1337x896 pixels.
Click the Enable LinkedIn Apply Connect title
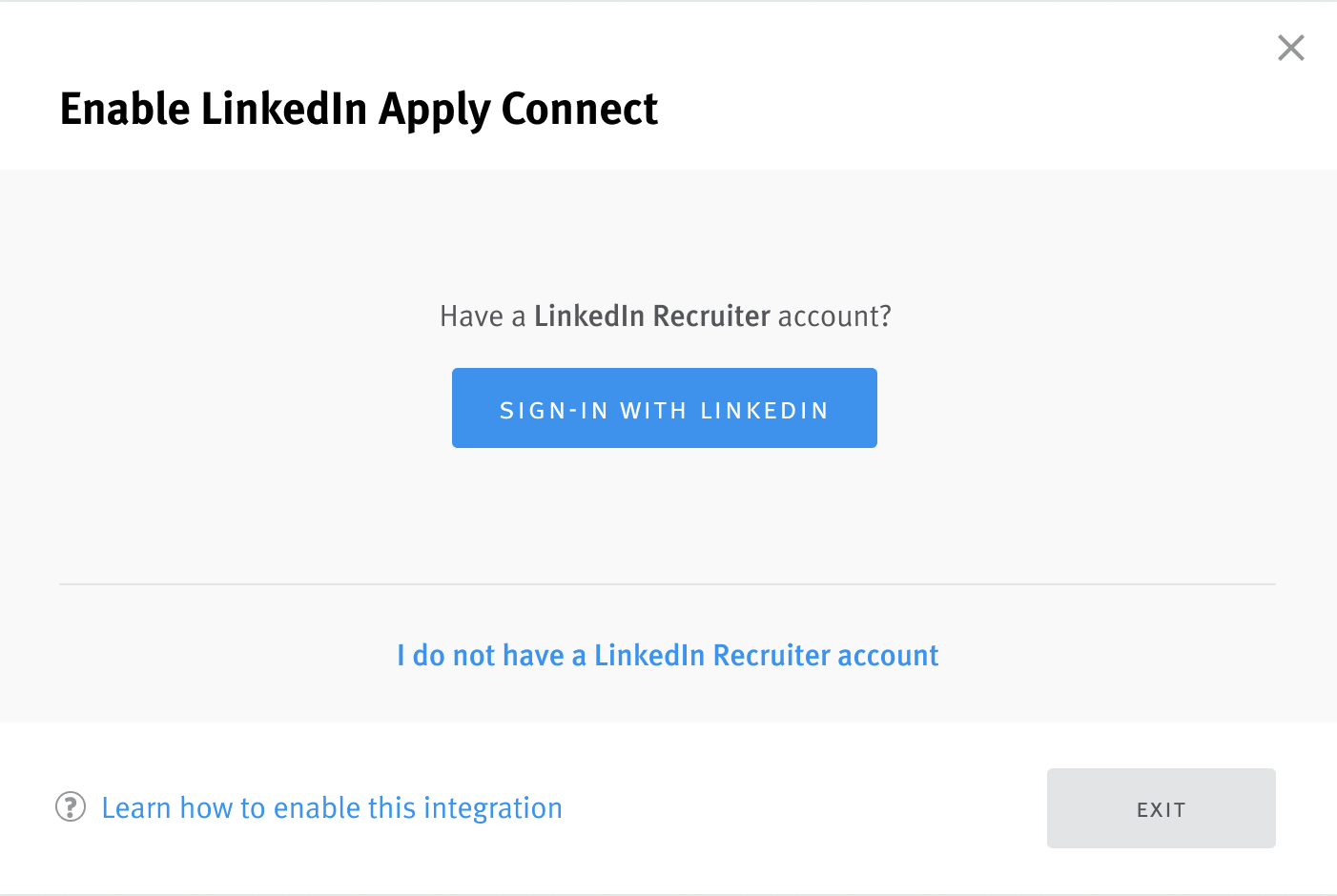360,109
